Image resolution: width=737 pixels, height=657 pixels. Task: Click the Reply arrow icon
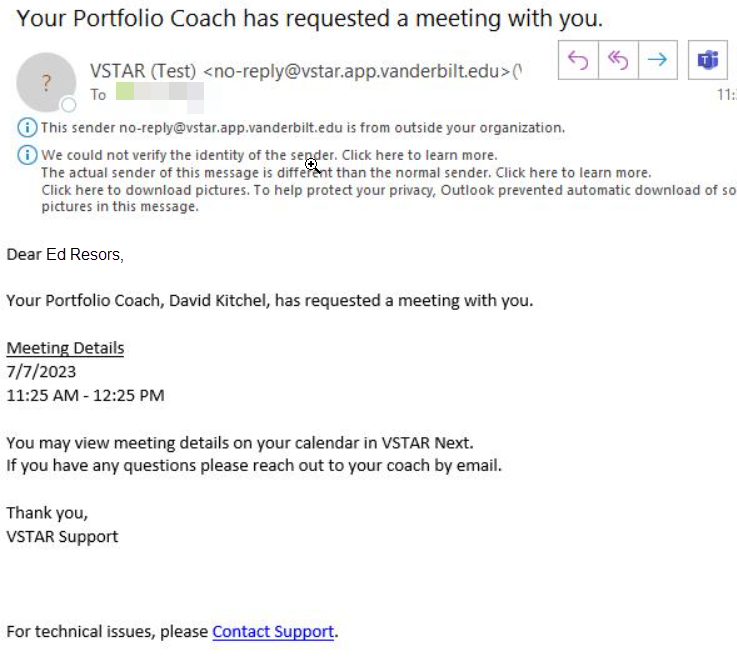[x=578, y=60]
